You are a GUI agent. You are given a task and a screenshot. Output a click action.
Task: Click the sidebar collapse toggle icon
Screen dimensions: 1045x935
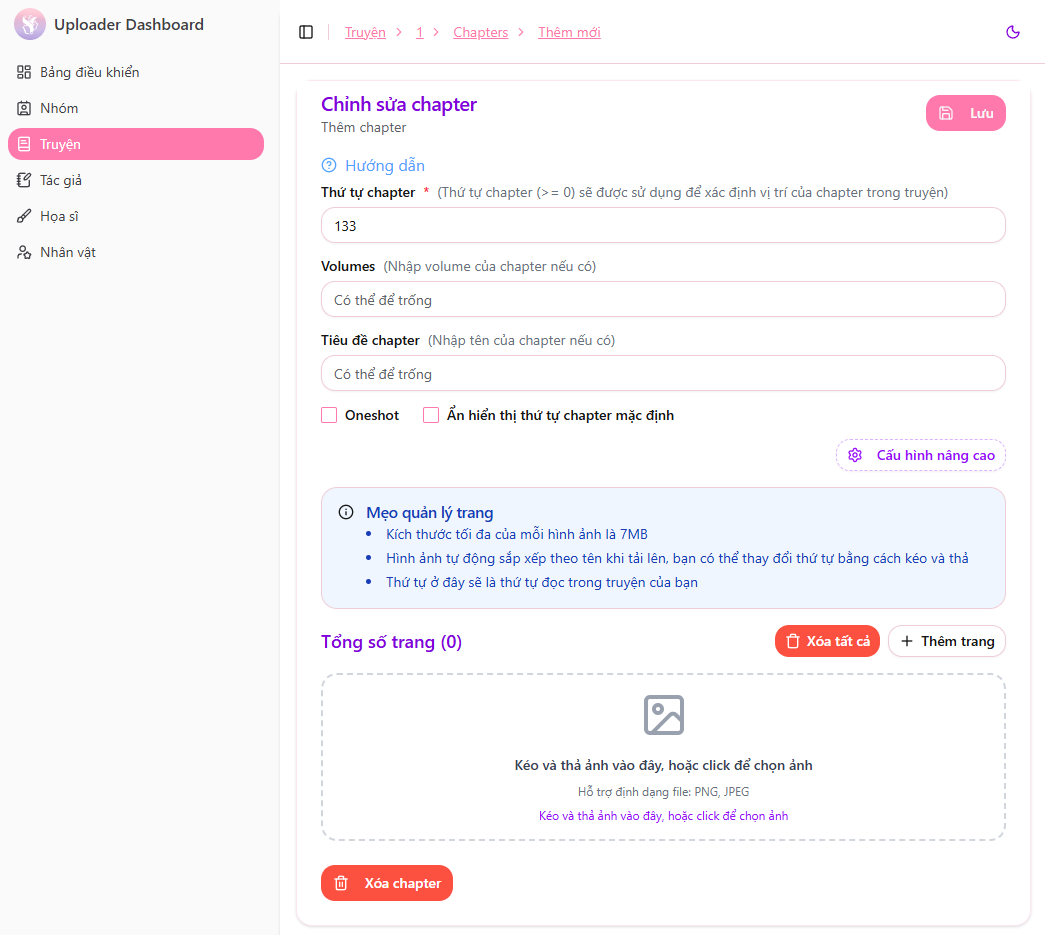click(x=306, y=32)
